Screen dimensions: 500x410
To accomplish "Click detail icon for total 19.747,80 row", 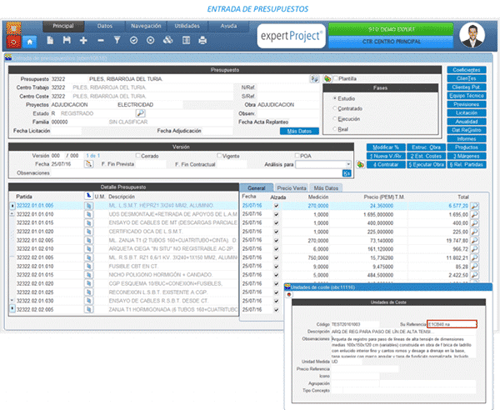I will pos(475,240).
